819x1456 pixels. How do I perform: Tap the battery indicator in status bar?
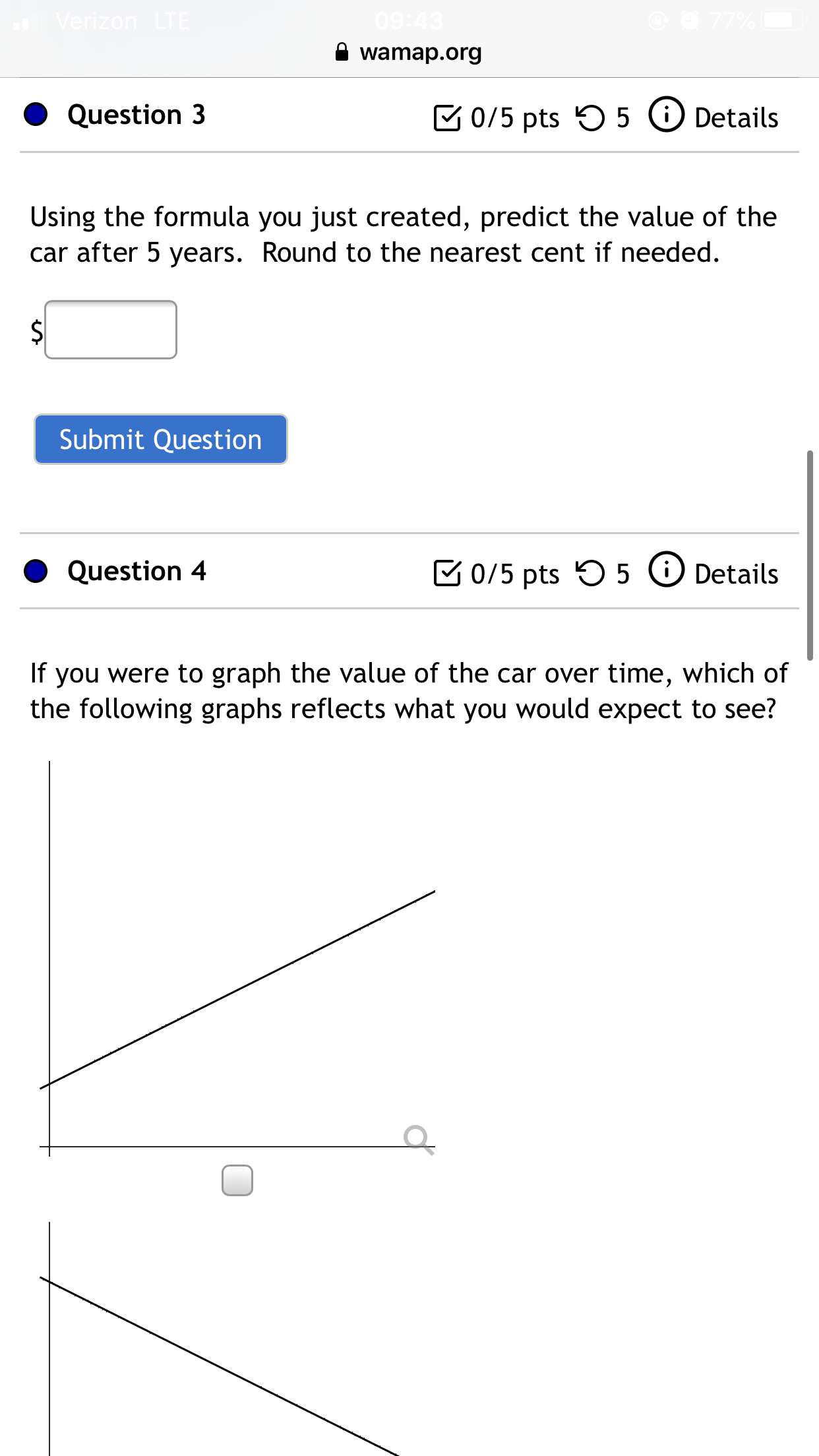coord(783,21)
